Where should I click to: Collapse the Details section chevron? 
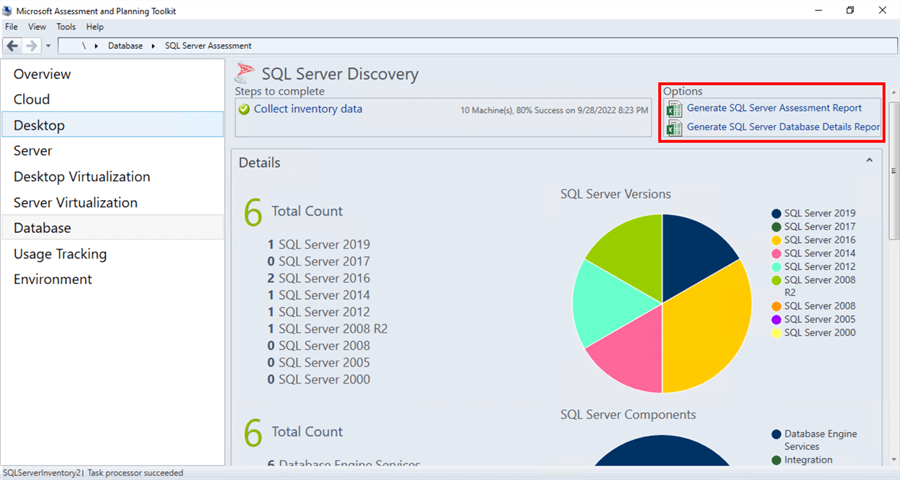coord(869,161)
